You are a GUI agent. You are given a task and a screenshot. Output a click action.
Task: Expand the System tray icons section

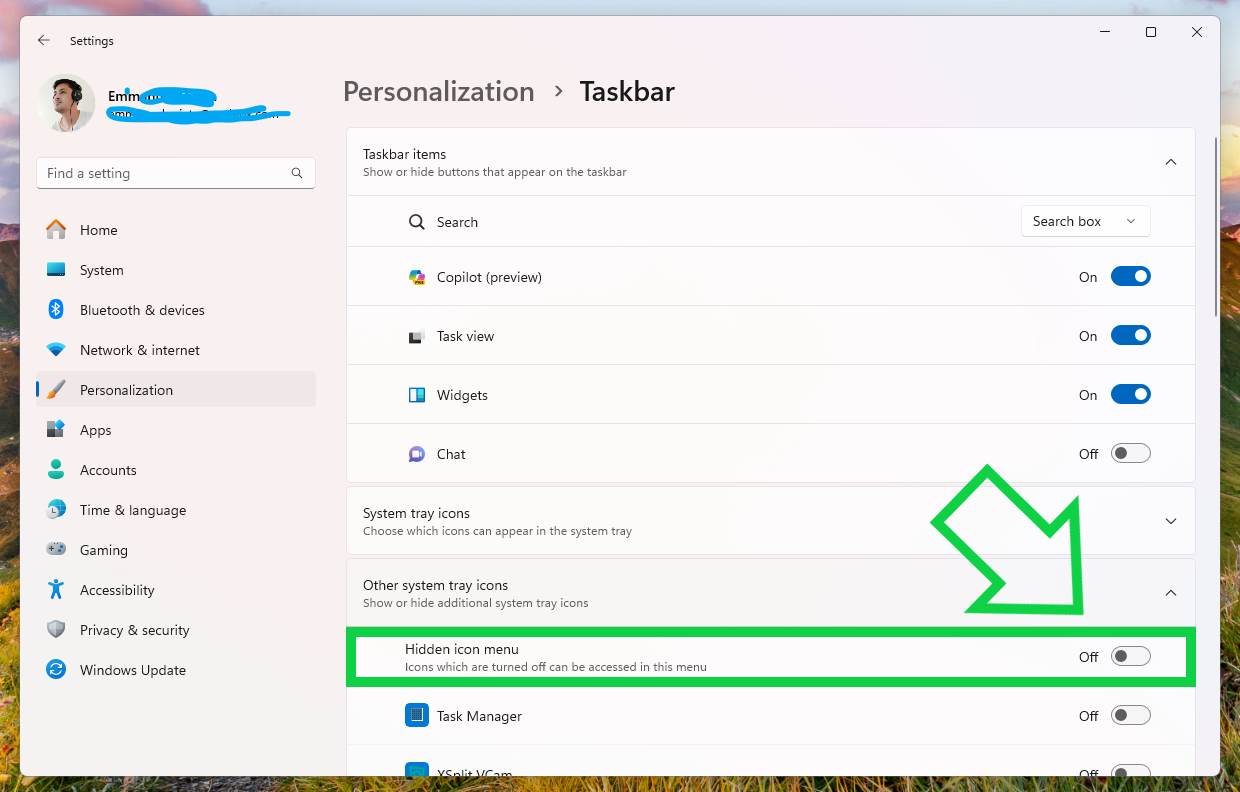point(1171,521)
